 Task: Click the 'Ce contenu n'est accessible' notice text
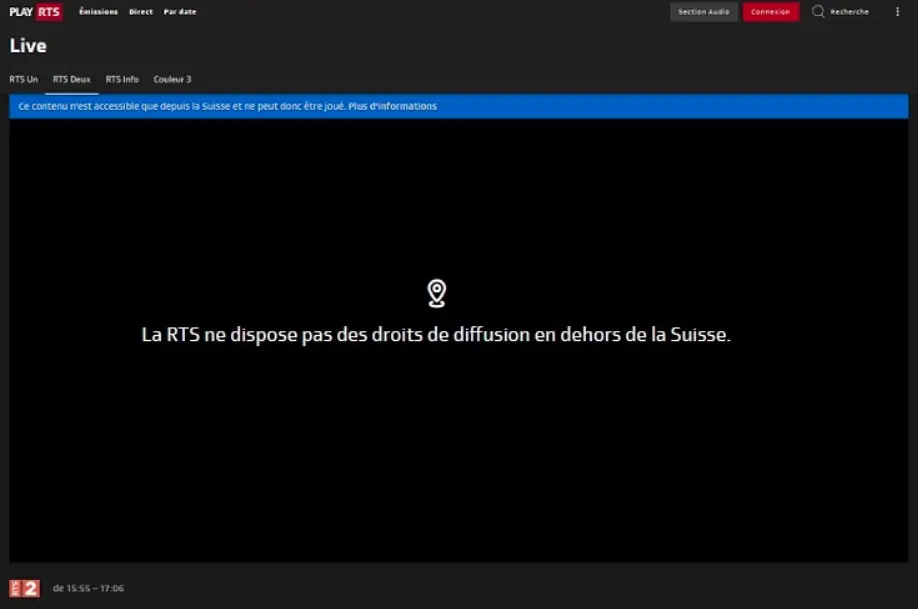coord(181,106)
